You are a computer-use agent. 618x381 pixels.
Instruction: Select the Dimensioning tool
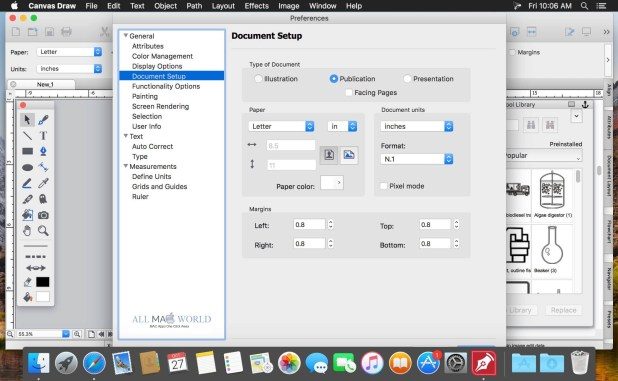tap(43, 167)
